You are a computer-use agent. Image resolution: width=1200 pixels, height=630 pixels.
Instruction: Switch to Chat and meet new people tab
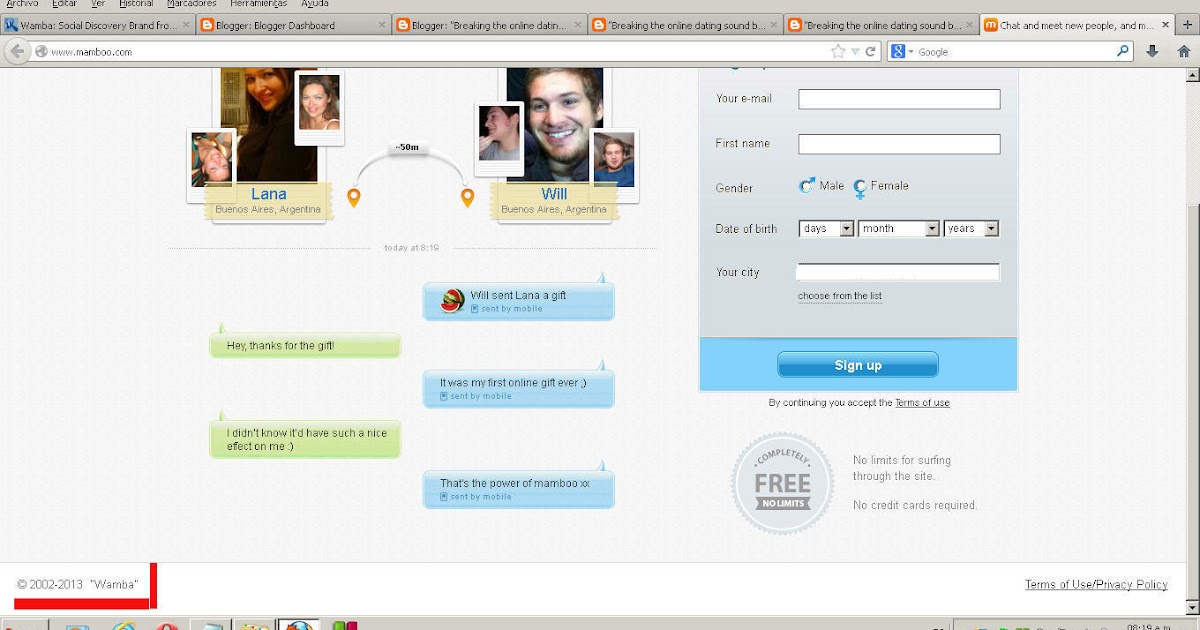[1077, 26]
